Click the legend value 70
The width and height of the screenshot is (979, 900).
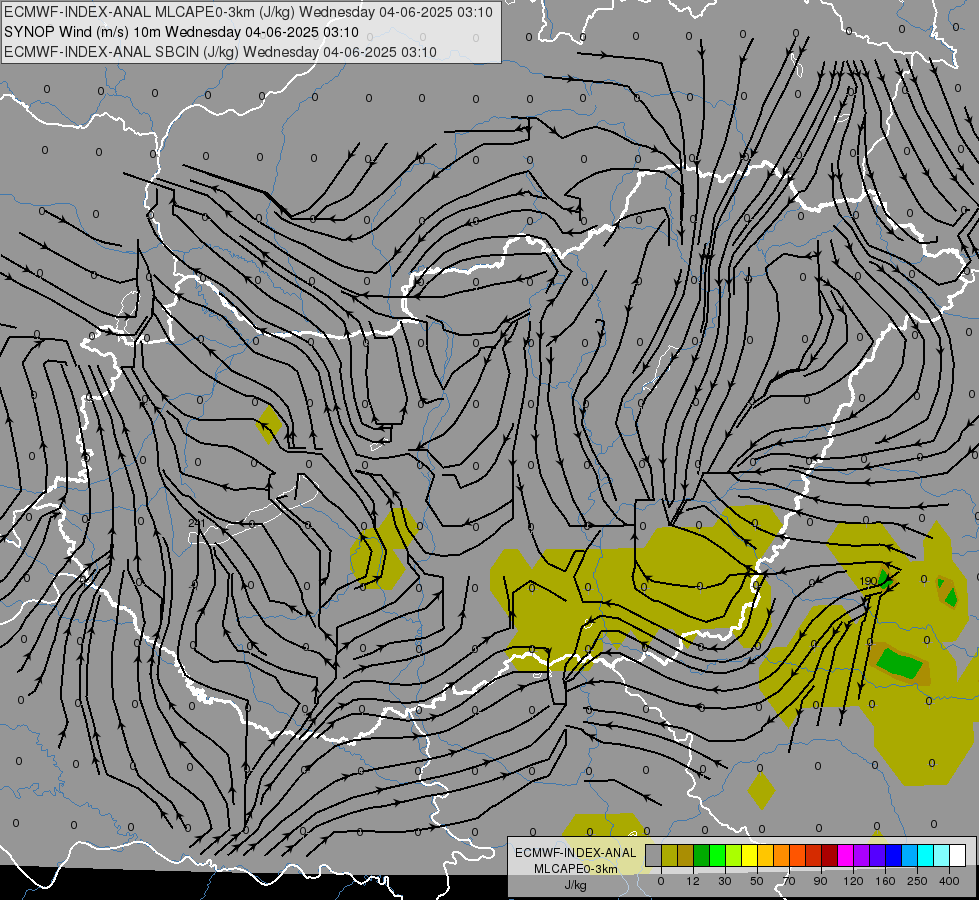pyautogui.click(x=789, y=881)
